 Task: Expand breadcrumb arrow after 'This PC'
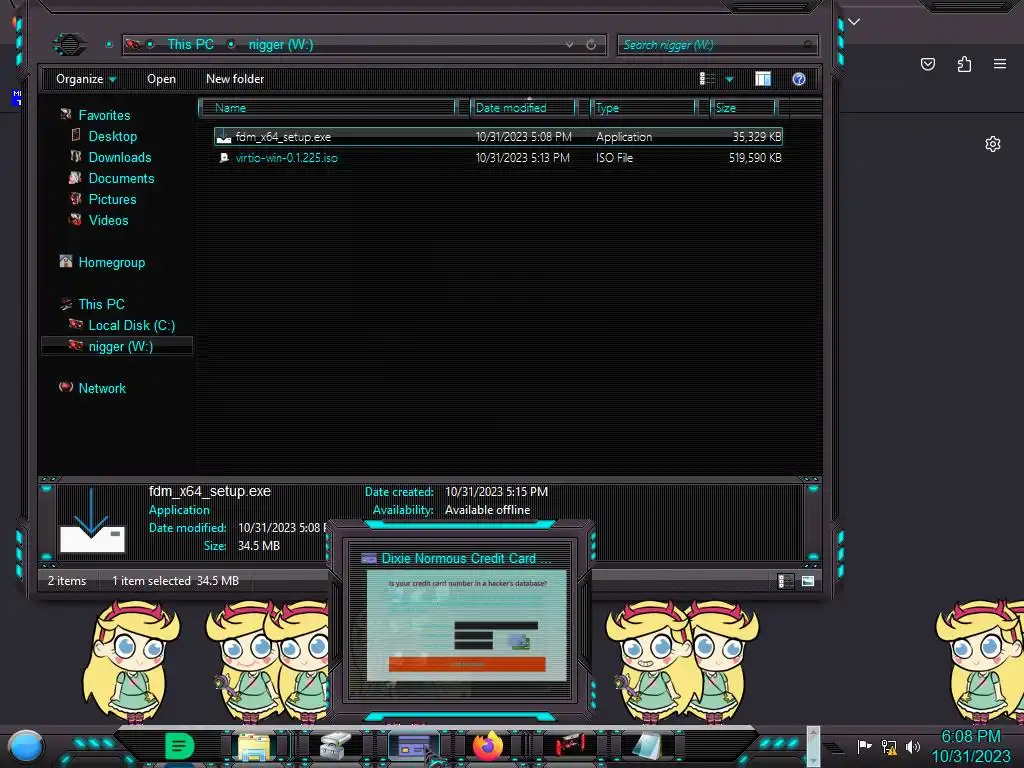[231, 44]
